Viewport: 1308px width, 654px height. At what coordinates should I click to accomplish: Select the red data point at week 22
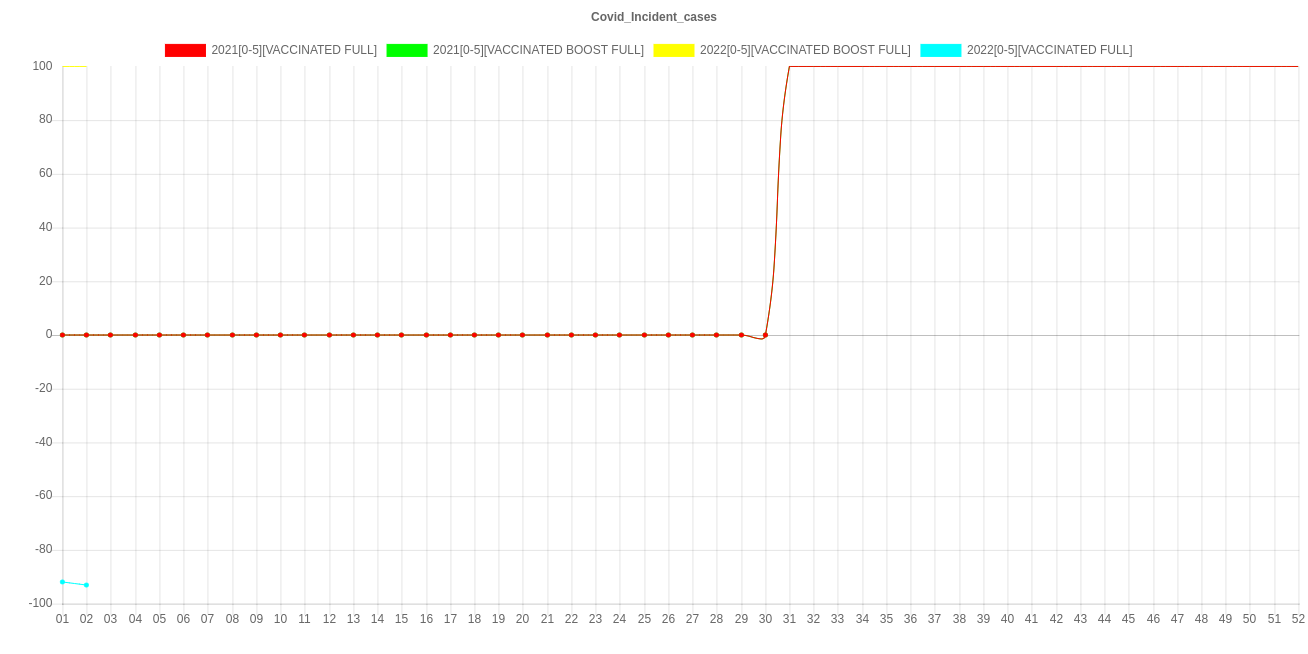tap(571, 335)
